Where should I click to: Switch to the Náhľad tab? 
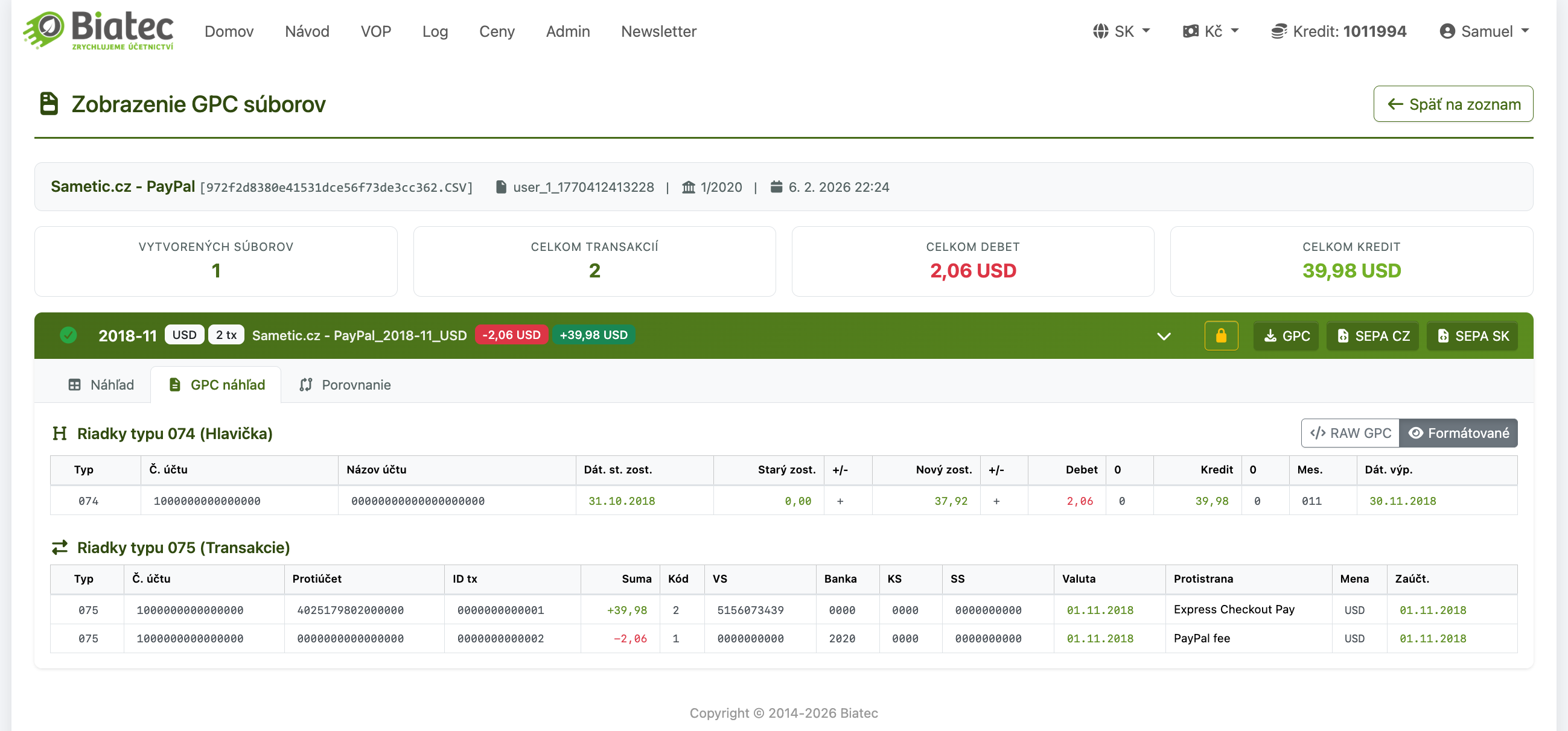tap(101, 385)
